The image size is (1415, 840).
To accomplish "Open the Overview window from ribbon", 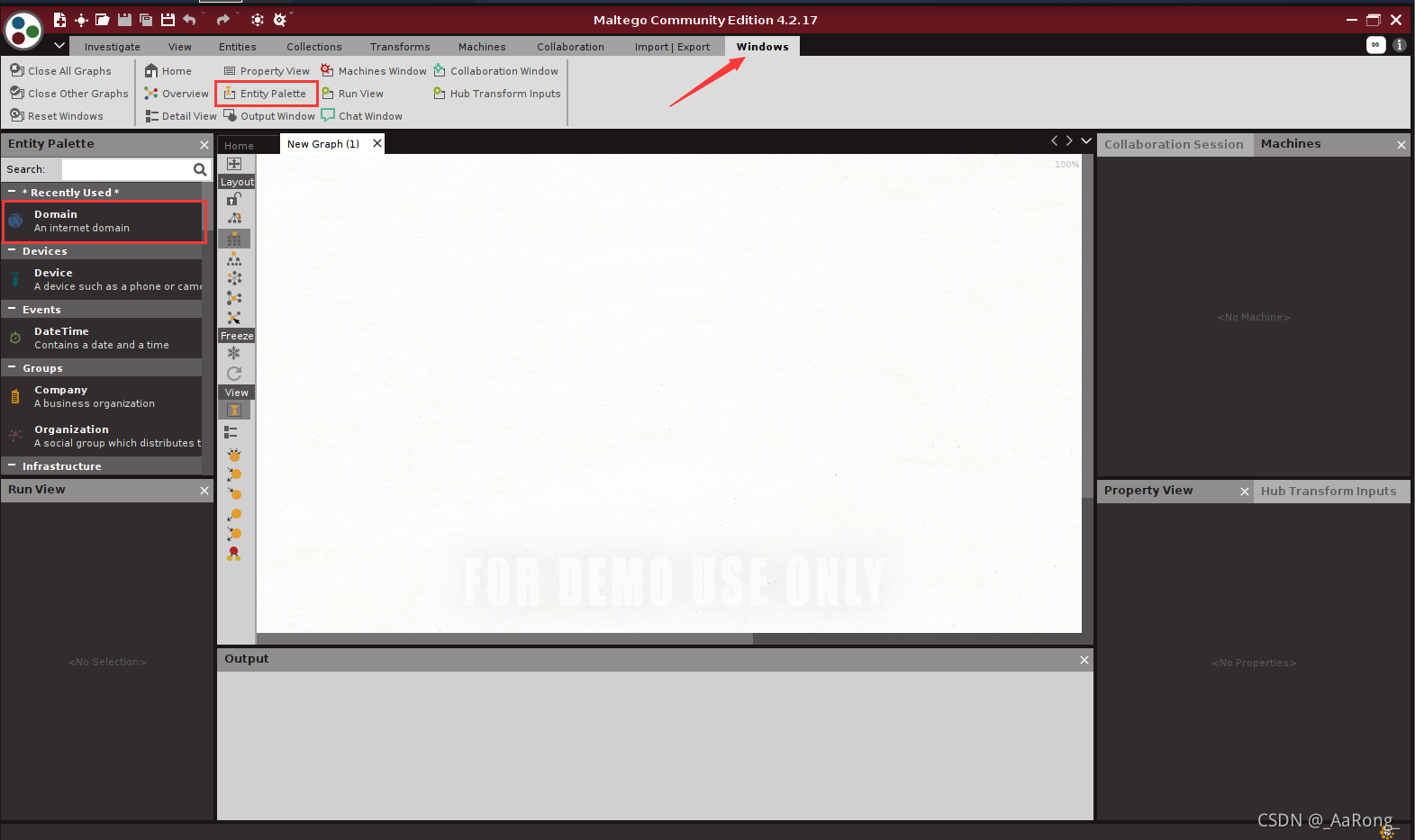I will pyautogui.click(x=177, y=94).
